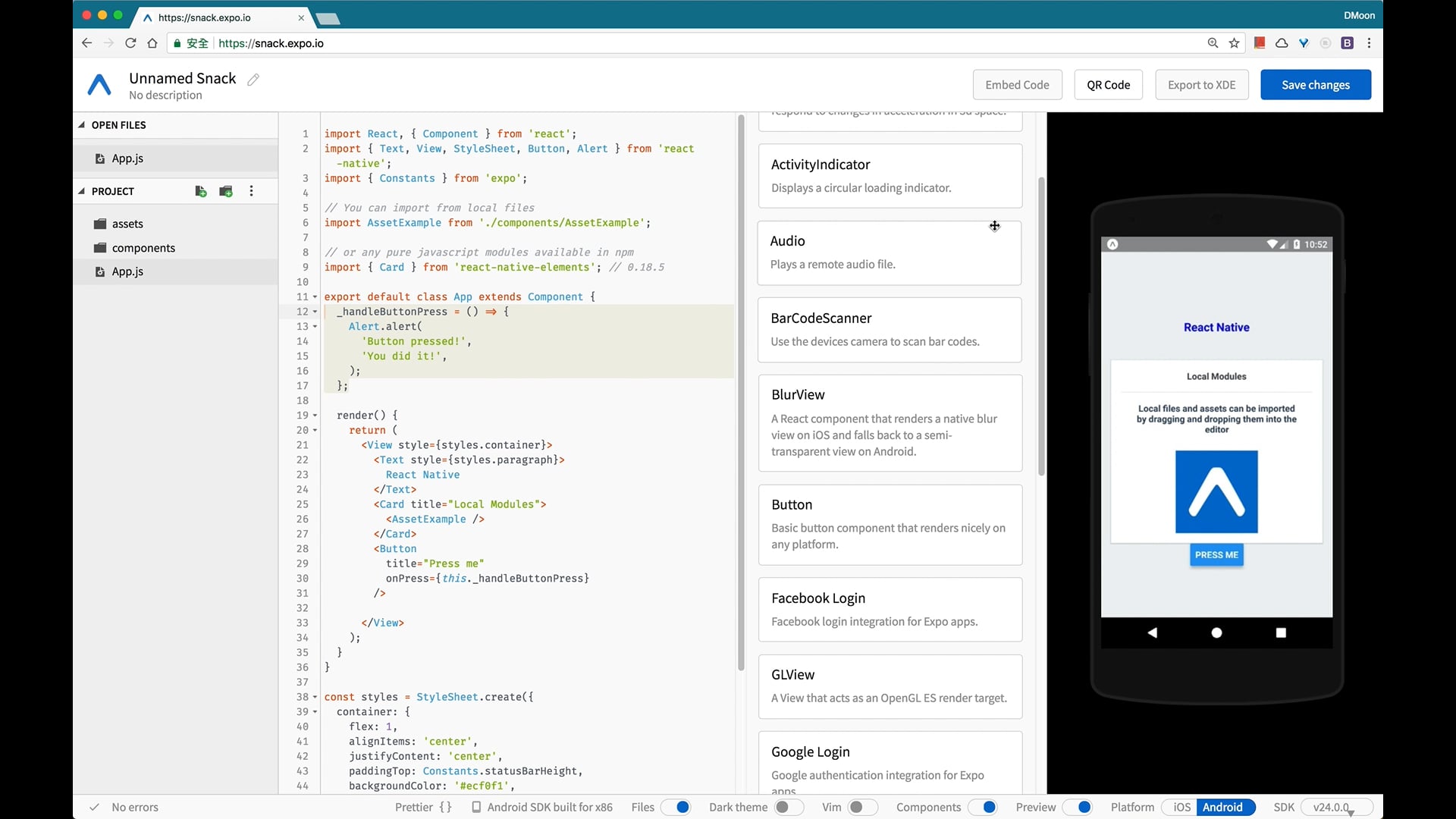Screen dimensions: 1456x819
Task: Open the Project three-dot options menu
Action: [251, 191]
